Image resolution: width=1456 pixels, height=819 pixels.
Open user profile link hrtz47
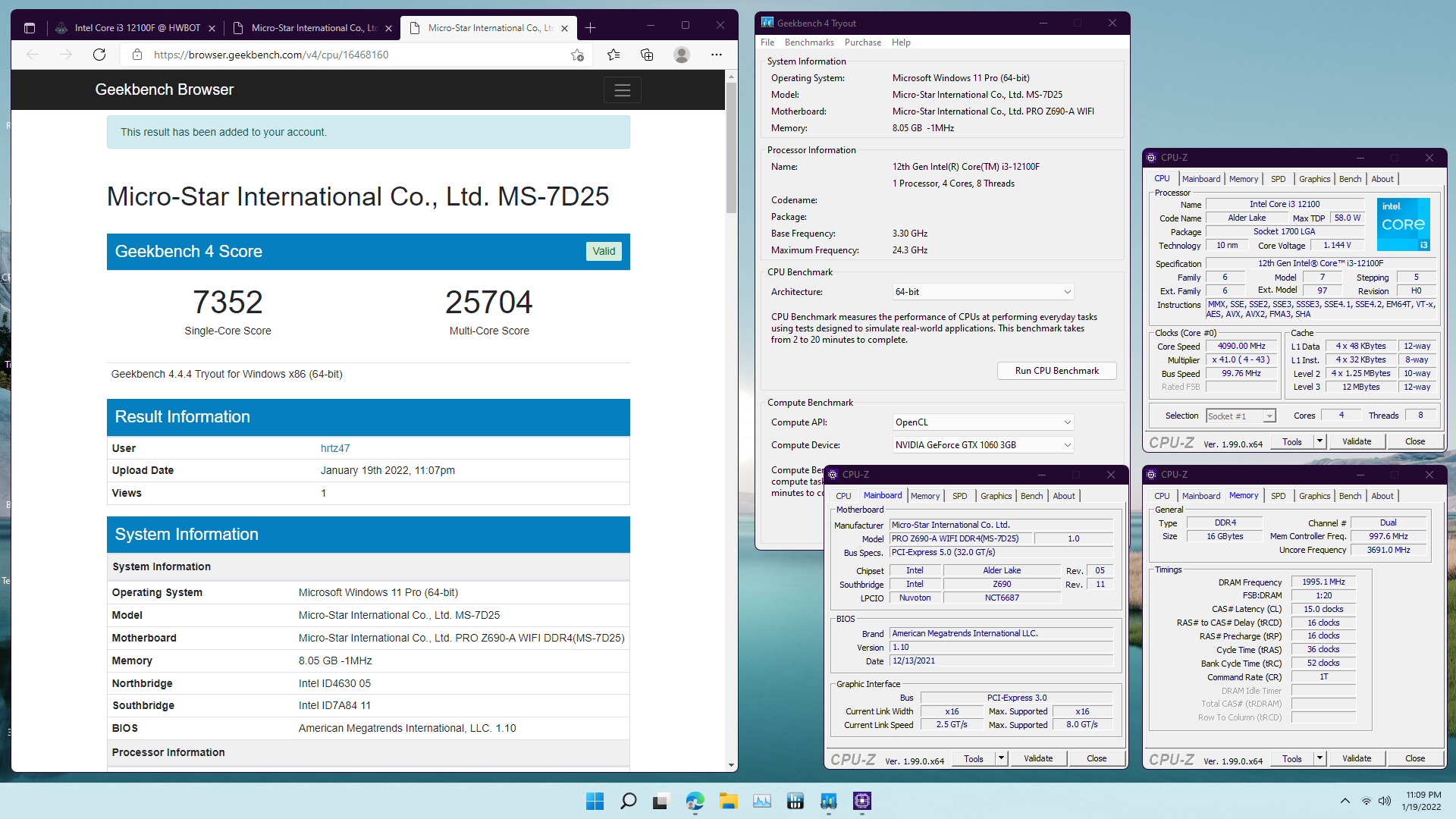pyautogui.click(x=335, y=448)
